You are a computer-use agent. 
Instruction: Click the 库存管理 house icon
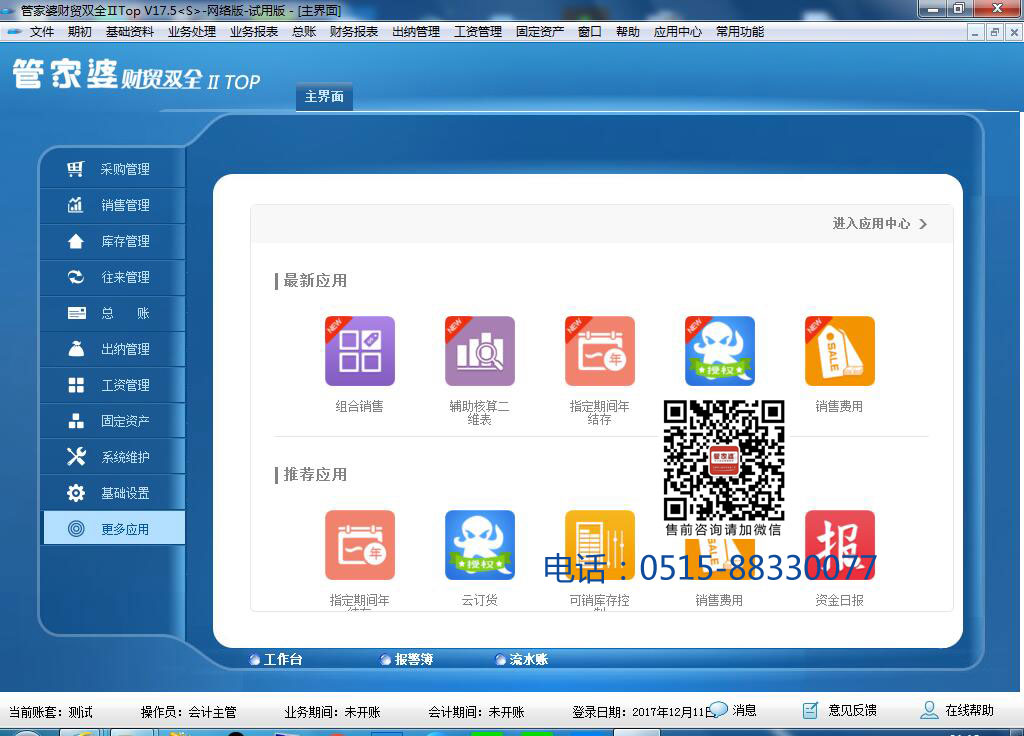(x=76, y=241)
